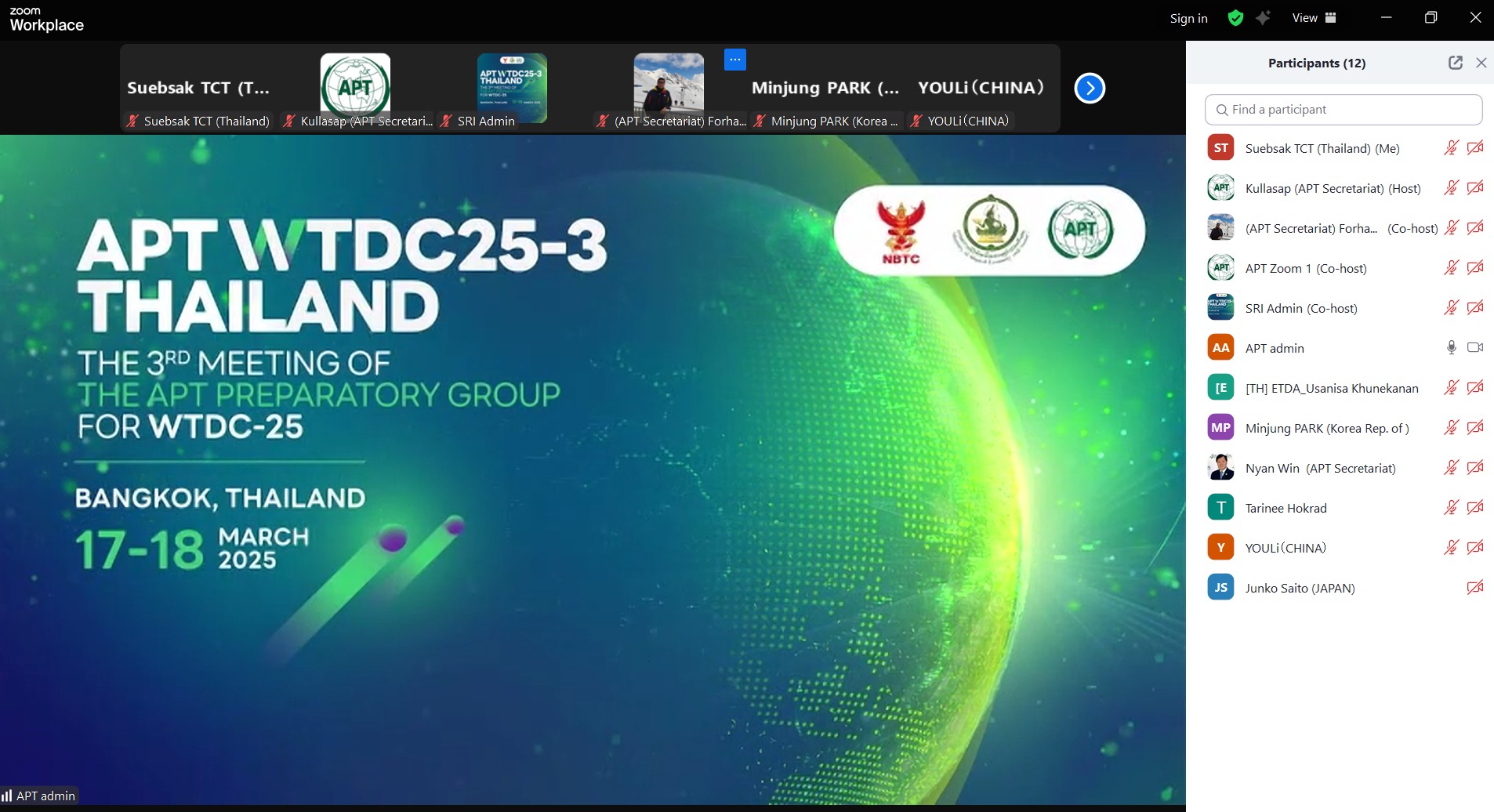
Task: Minimize the Zoom window
Action: [x=1386, y=18]
